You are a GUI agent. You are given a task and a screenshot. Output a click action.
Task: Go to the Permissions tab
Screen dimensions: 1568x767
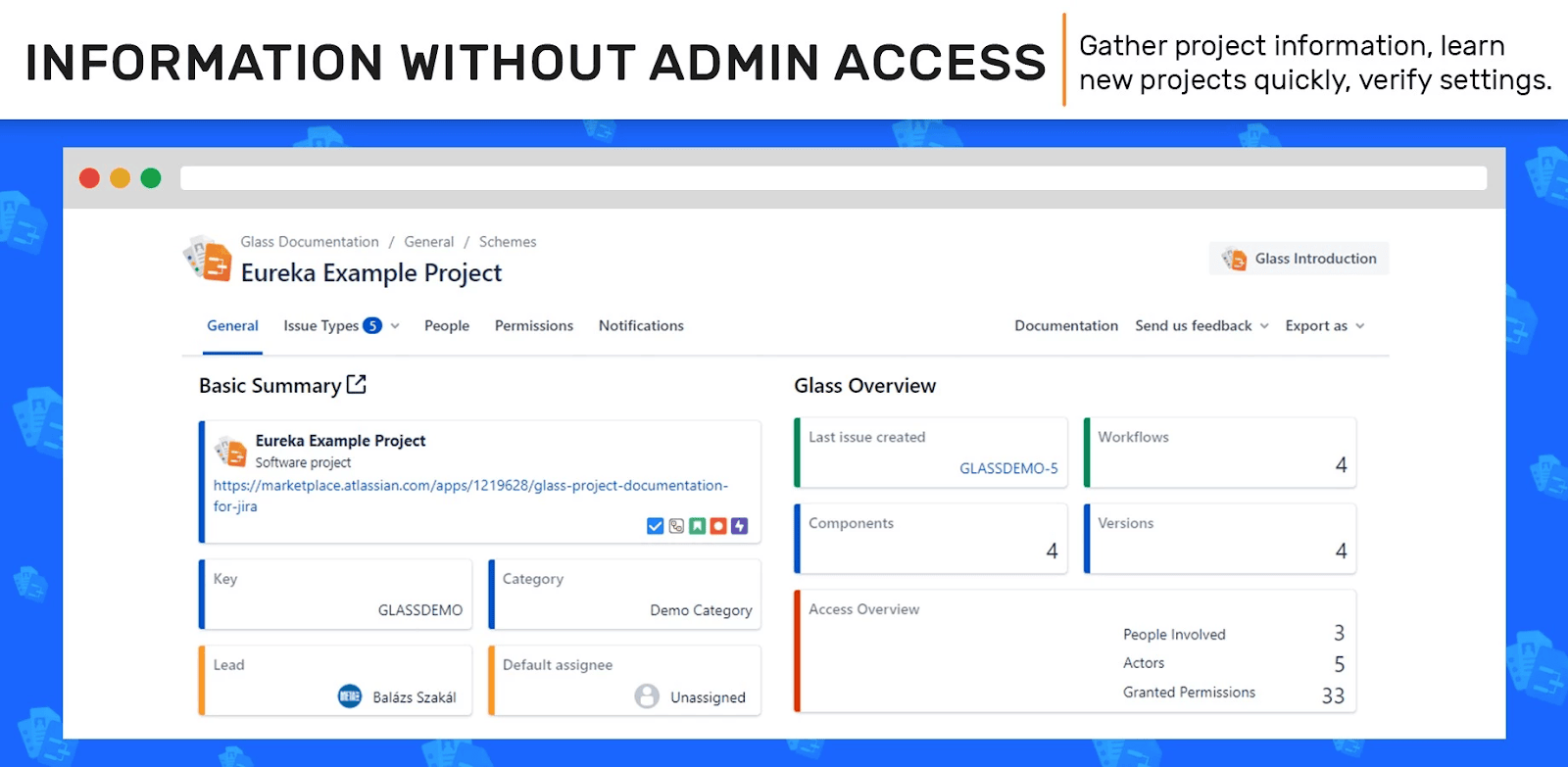[534, 325]
